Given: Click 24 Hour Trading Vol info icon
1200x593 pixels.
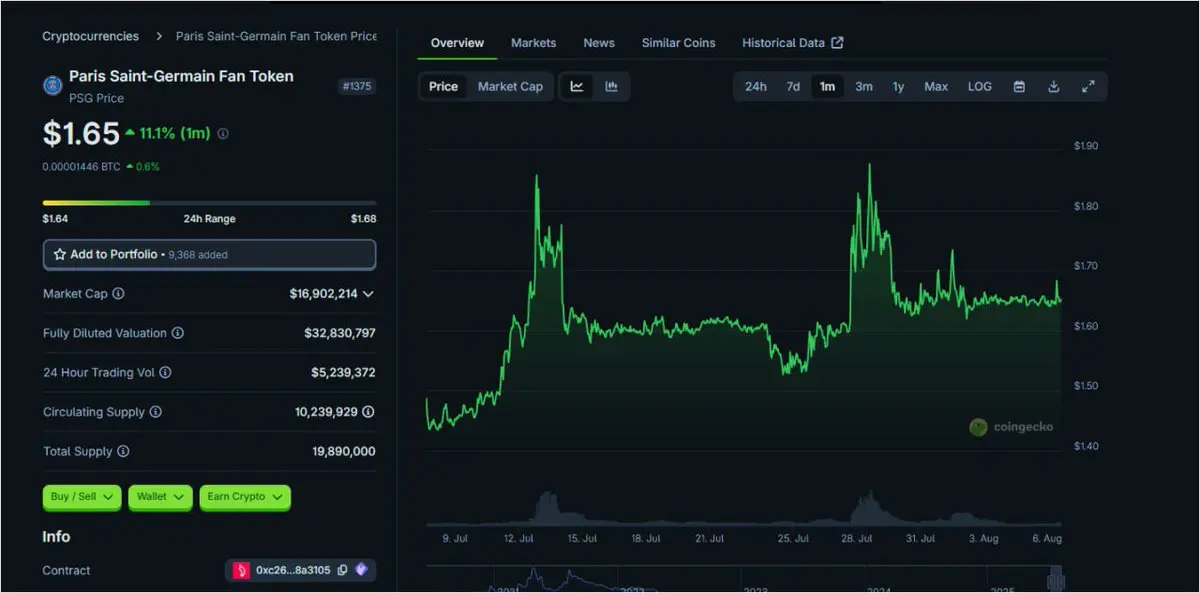Looking at the screenshot, I should (165, 372).
